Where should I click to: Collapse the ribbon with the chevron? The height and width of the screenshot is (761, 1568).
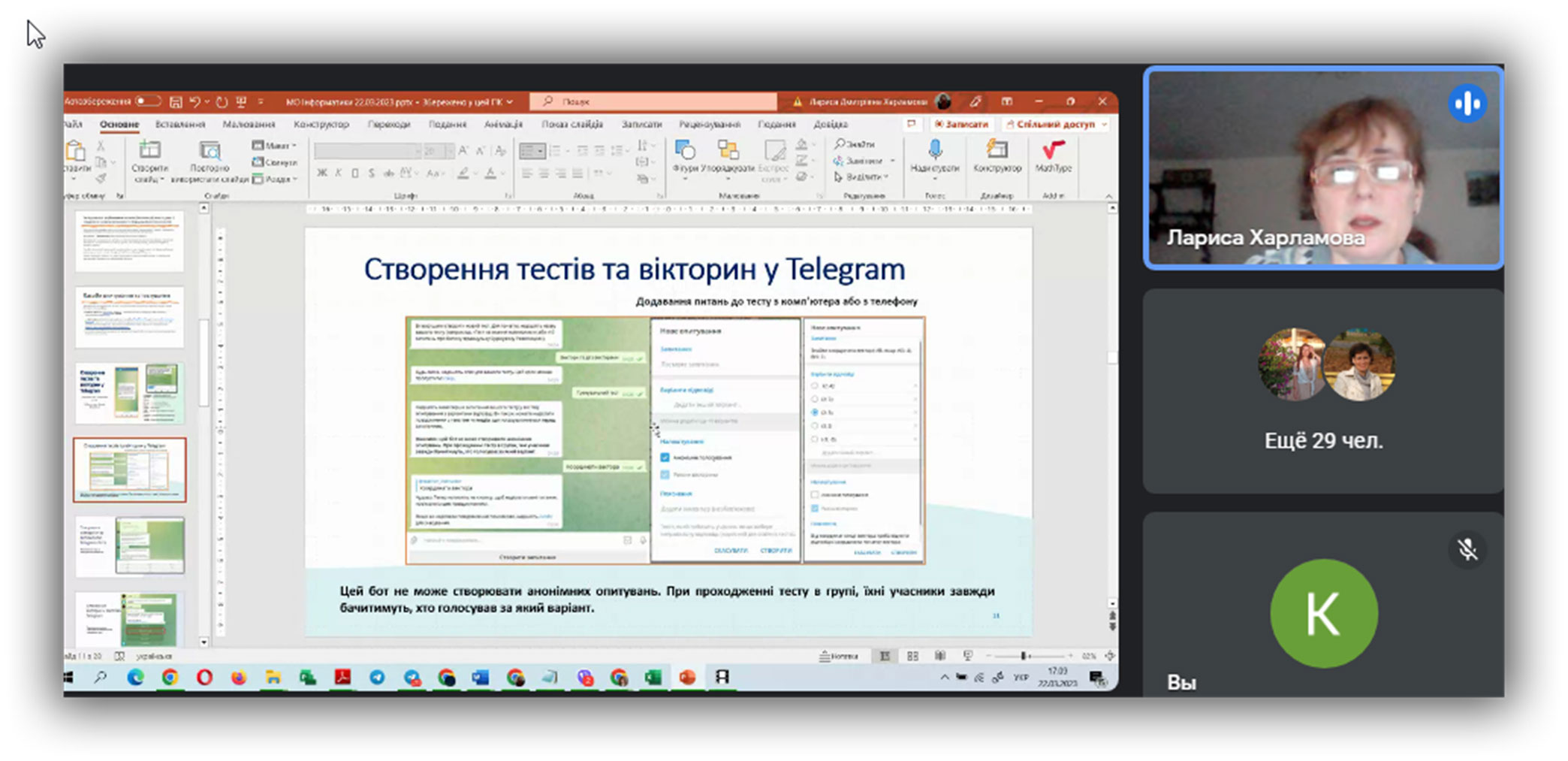click(1109, 196)
